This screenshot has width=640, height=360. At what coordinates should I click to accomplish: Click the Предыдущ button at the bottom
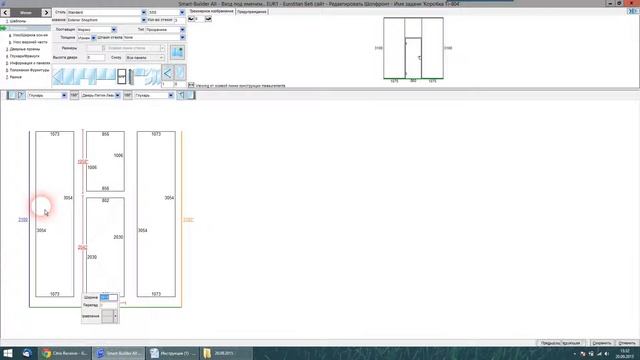(550, 343)
